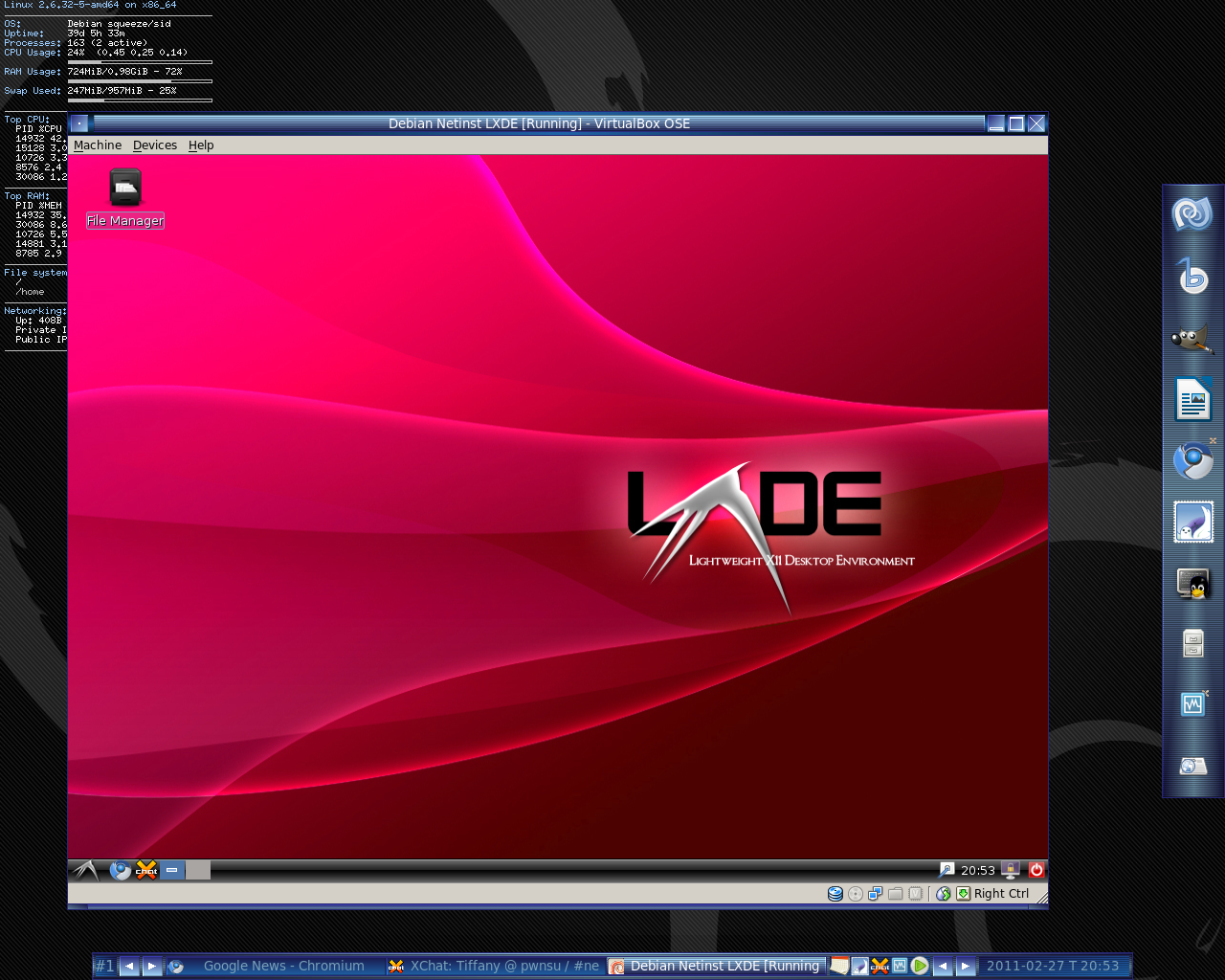Click the VirtualBox CD/DVD status icon
The image size is (1225, 980).
[856, 894]
